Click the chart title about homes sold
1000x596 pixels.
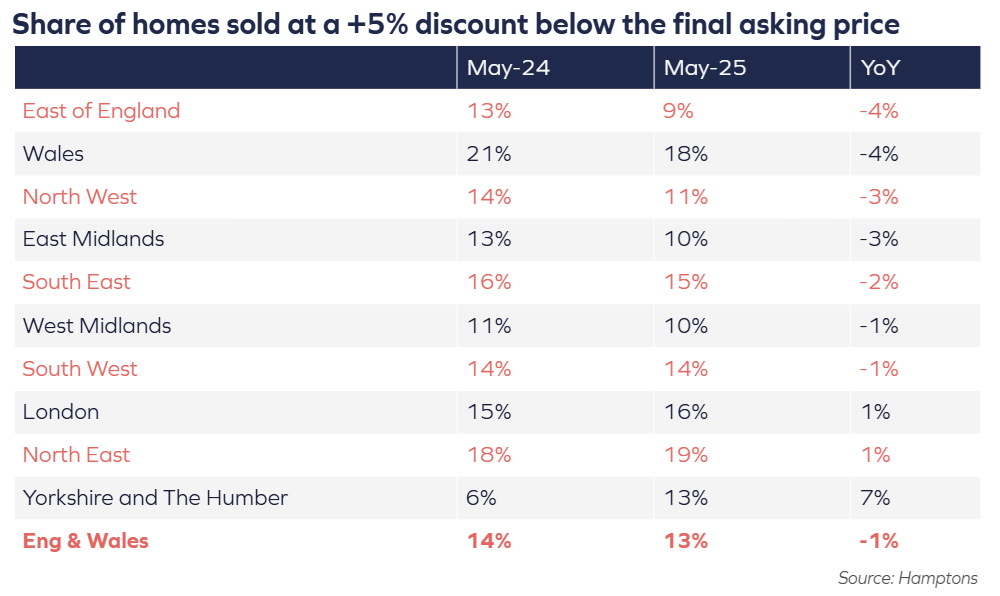coord(455,24)
